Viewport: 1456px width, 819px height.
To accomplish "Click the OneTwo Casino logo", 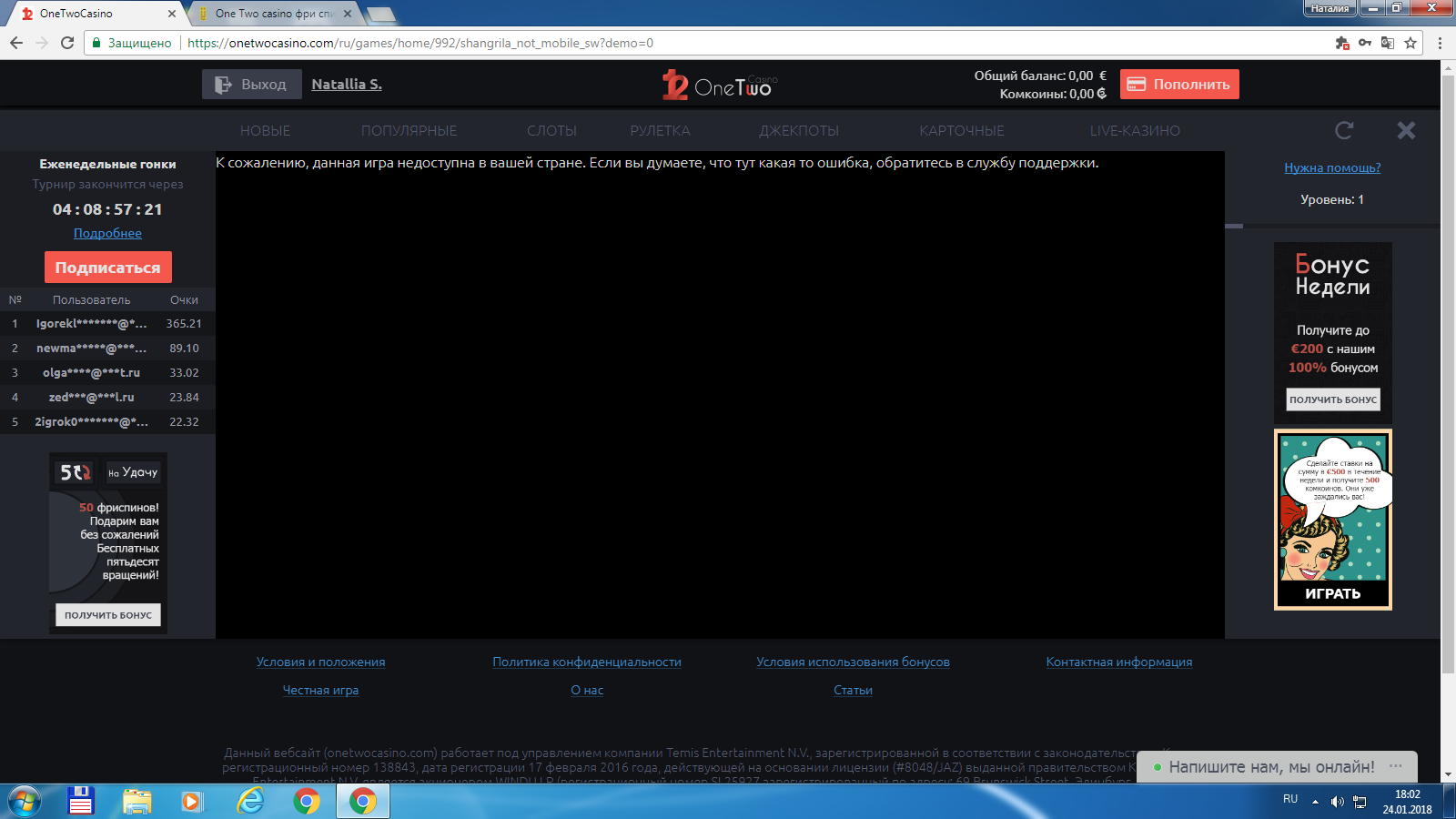I will click(x=720, y=85).
